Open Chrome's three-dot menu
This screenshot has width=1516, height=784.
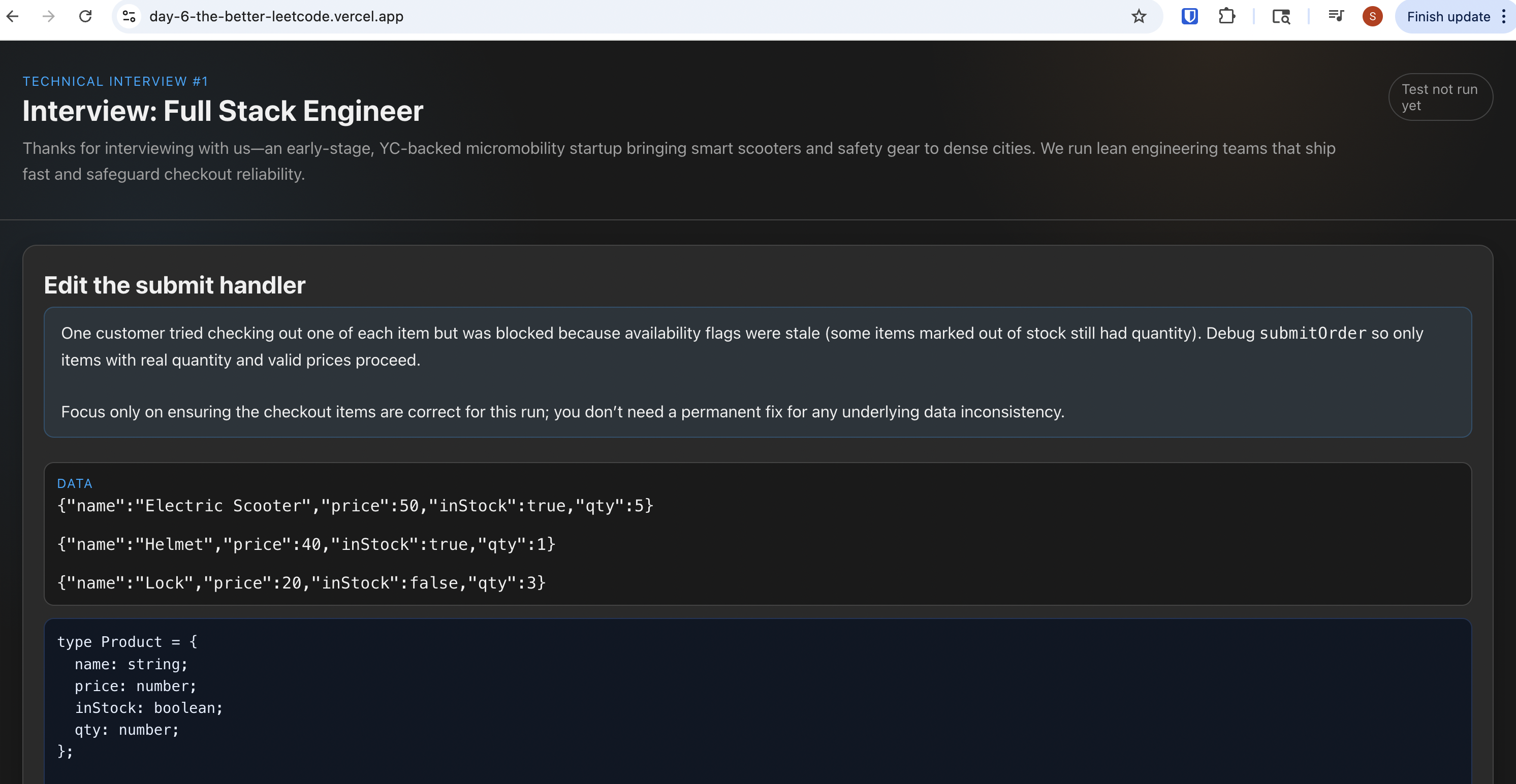point(1504,16)
